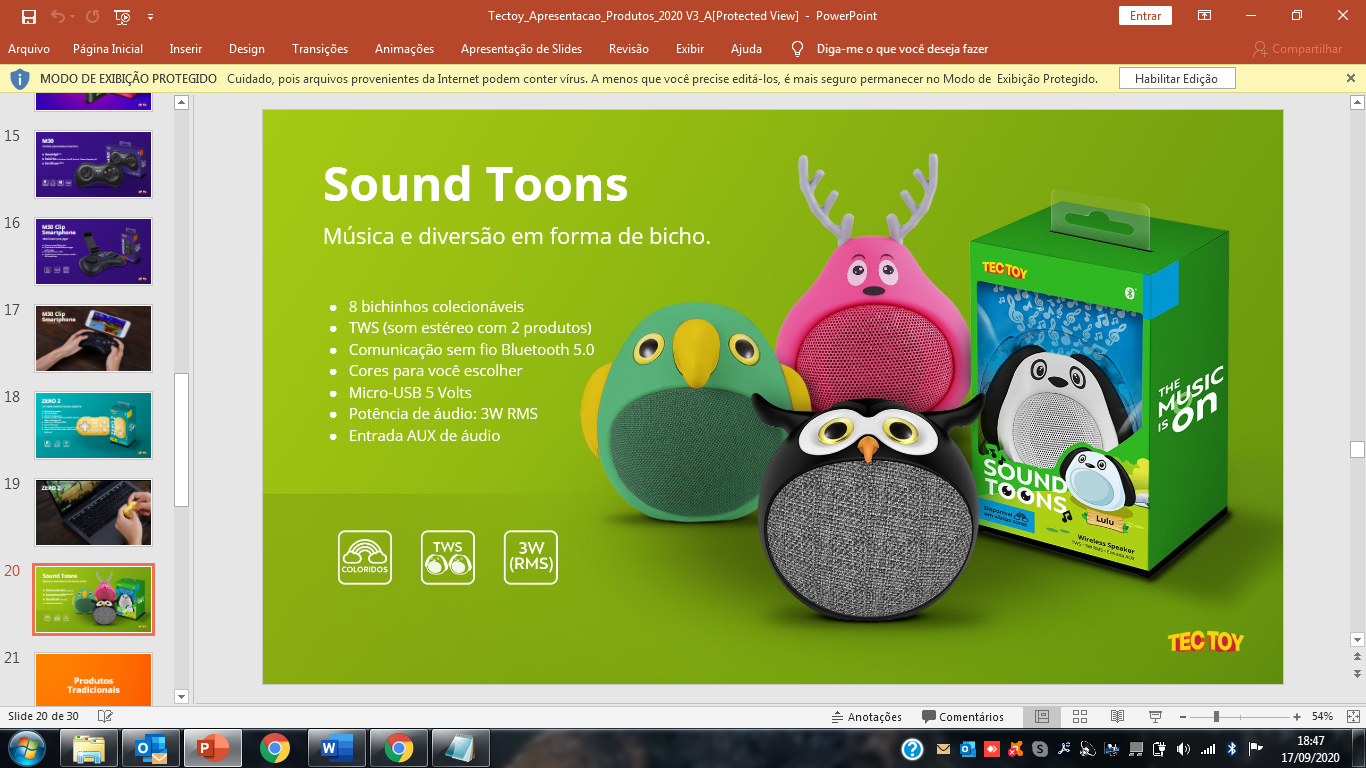Click the 3W (RMS) icon on slide
The width and height of the screenshot is (1366, 768).
(531, 558)
